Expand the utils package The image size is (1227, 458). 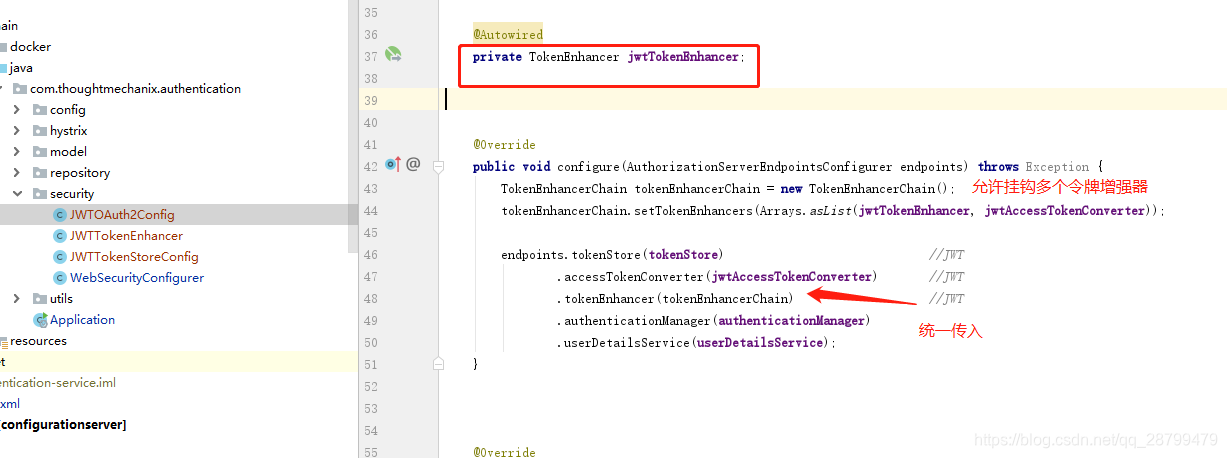pos(17,299)
